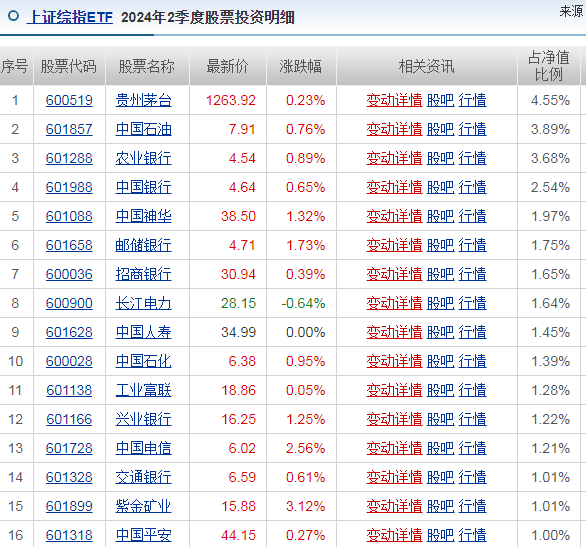Open the 上证综指ETF fund link
586x547 pixels.
(70, 17)
